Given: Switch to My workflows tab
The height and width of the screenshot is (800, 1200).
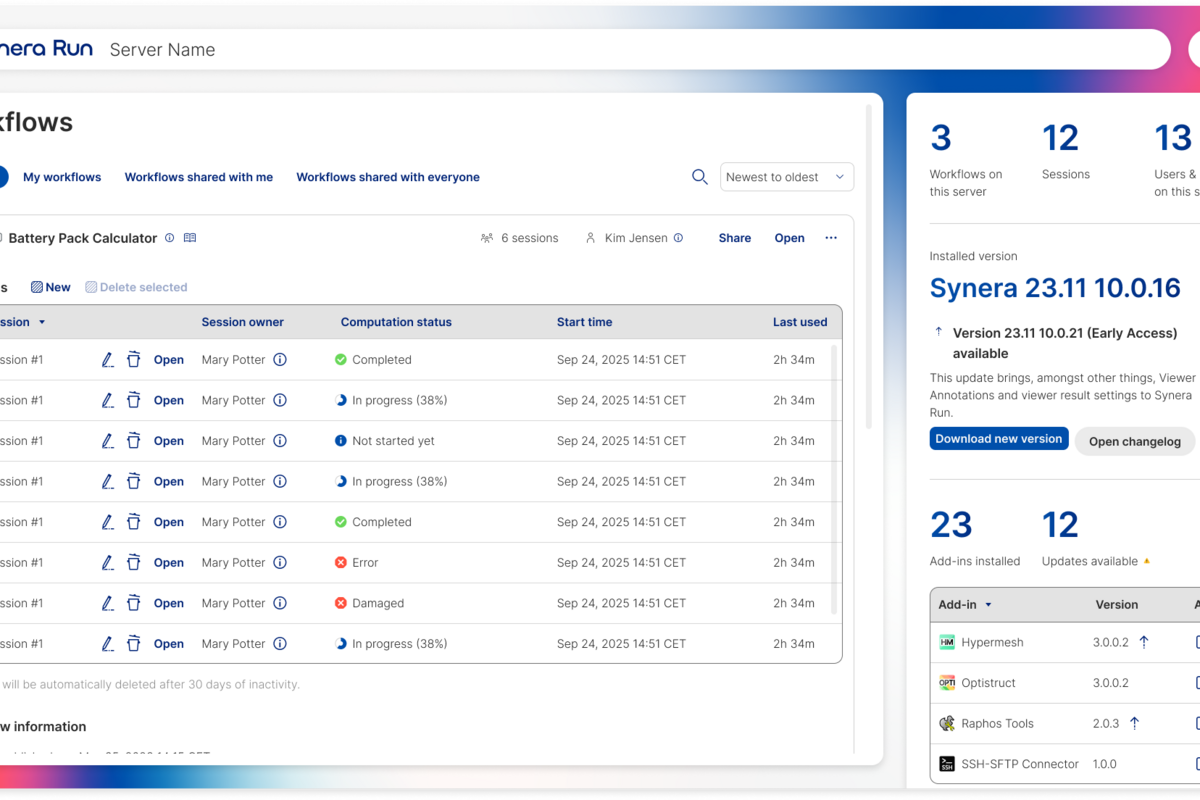Looking at the screenshot, I should pos(62,177).
